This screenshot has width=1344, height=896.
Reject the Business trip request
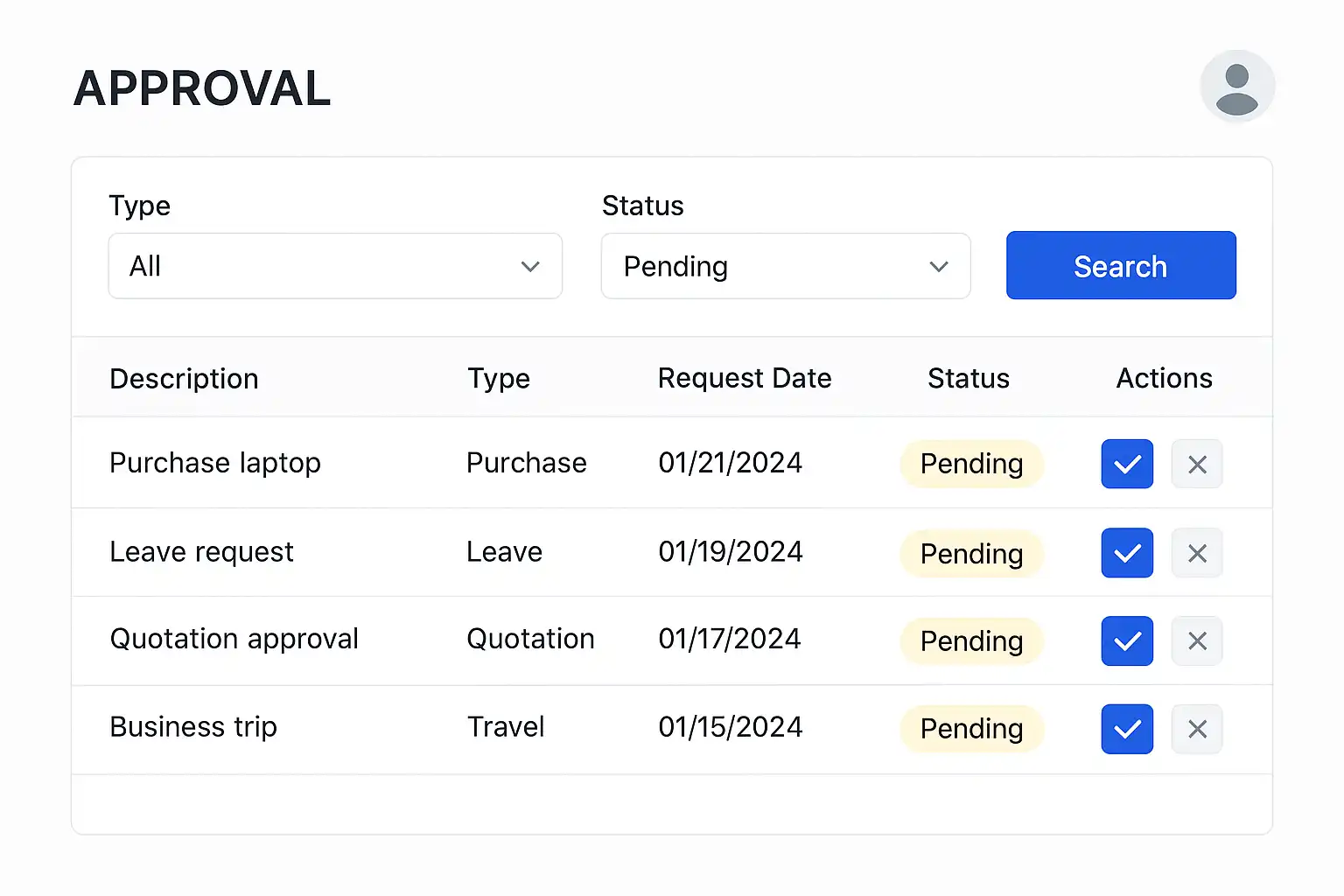pyautogui.click(x=1197, y=729)
